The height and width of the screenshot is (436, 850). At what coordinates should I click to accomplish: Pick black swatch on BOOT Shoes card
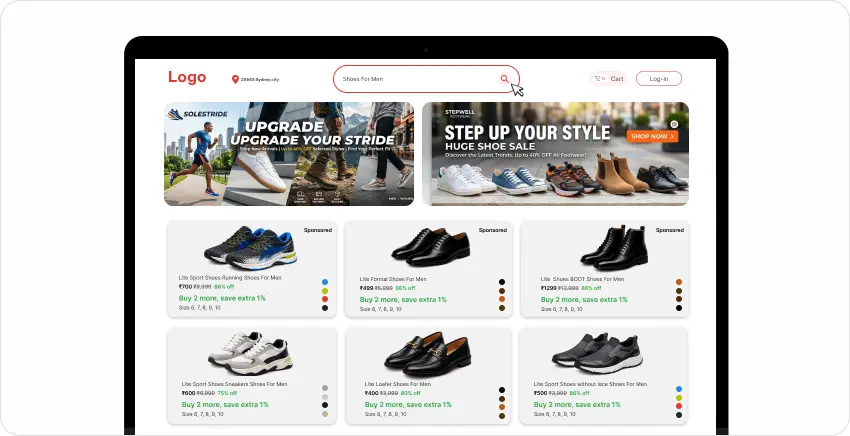coord(679,307)
